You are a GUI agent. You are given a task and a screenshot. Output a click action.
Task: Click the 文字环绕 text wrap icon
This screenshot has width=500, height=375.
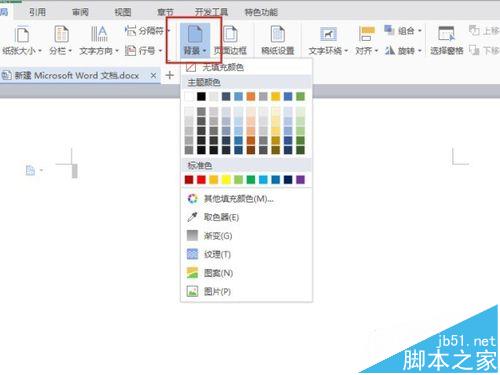click(328, 35)
